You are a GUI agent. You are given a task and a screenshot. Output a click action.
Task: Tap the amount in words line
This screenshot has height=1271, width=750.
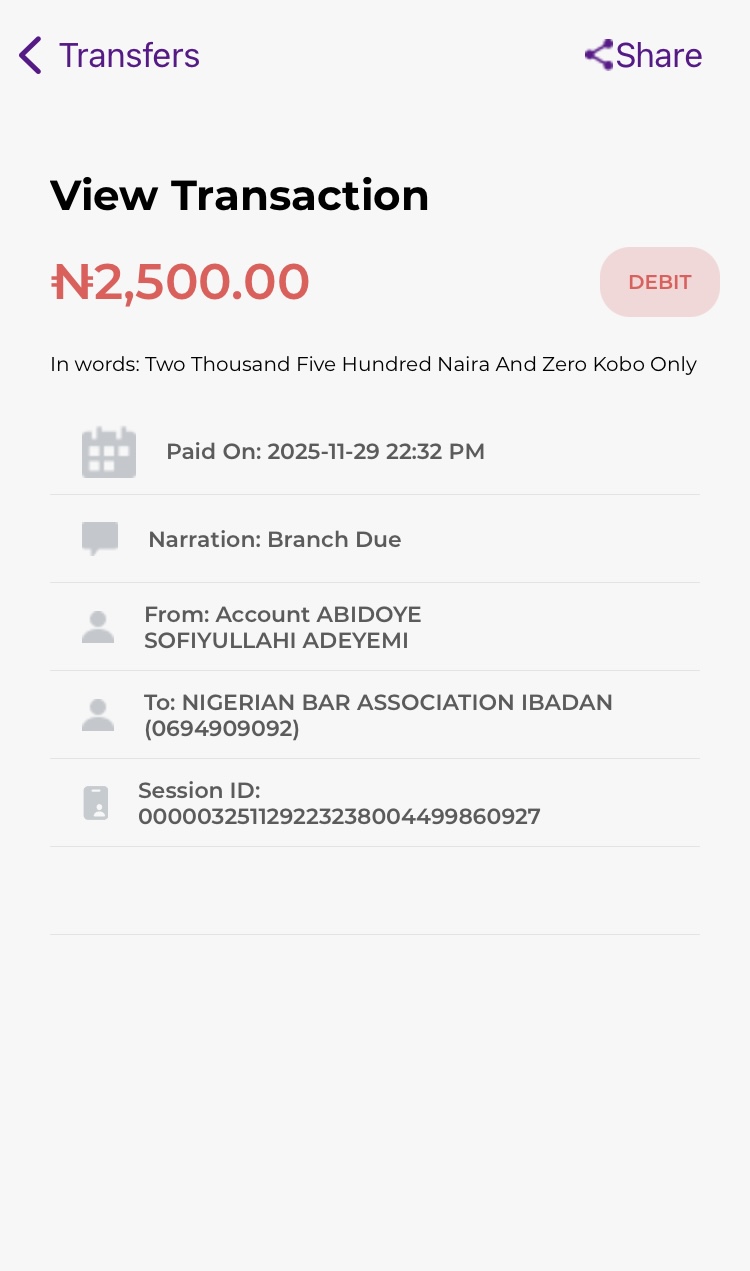(373, 364)
